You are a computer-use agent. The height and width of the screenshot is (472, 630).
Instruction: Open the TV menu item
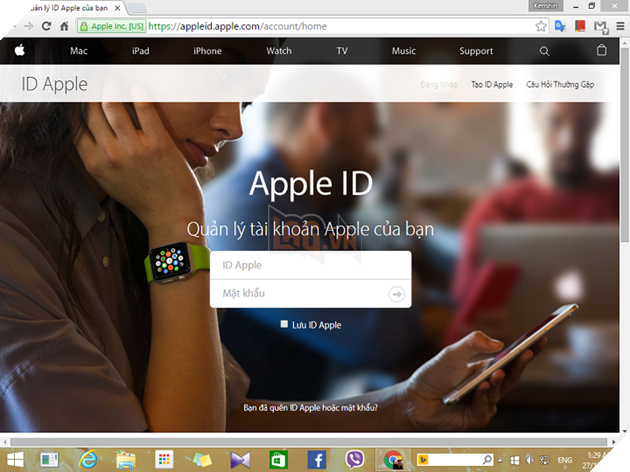(342, 51)
